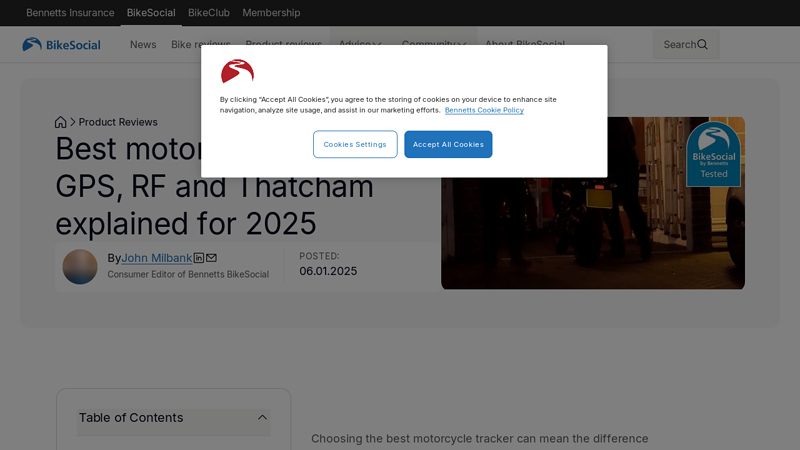This screenshot has height=450, width=800.
Task: Open the News menu item
Action: coord(143,44)
